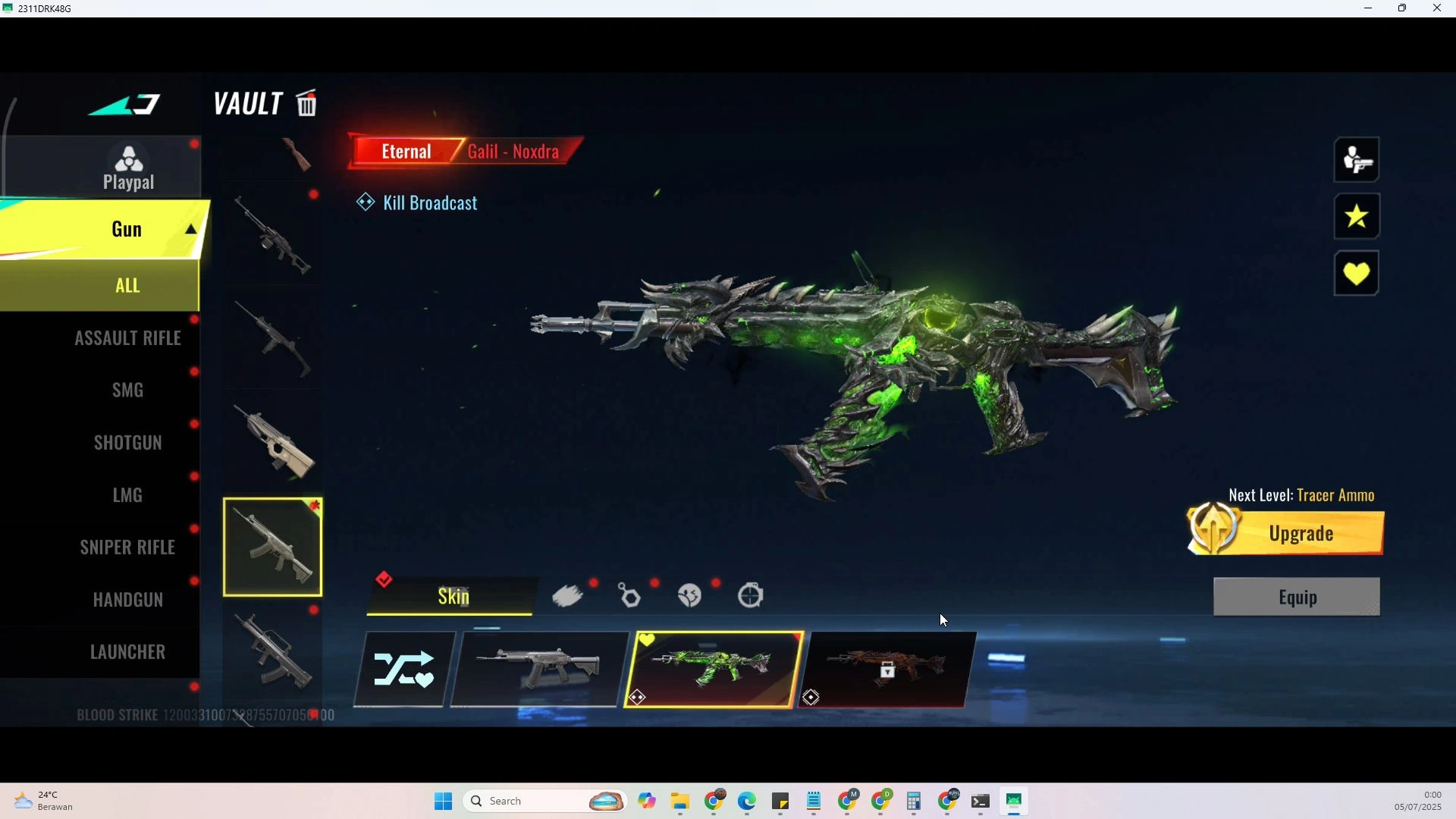
Task: Select the default Galil skin thumbnail
Action: pyautogui.click(x=539, y=670)
